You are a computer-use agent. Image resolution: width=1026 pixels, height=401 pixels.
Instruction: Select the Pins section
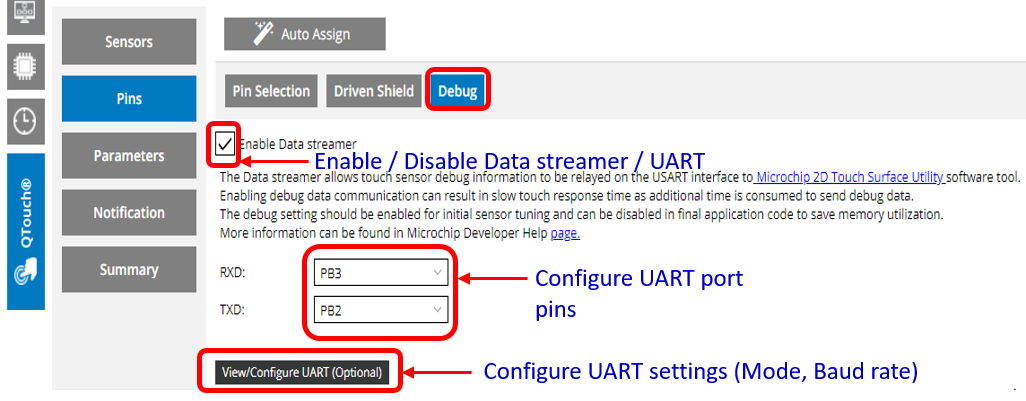click(129, 99)
